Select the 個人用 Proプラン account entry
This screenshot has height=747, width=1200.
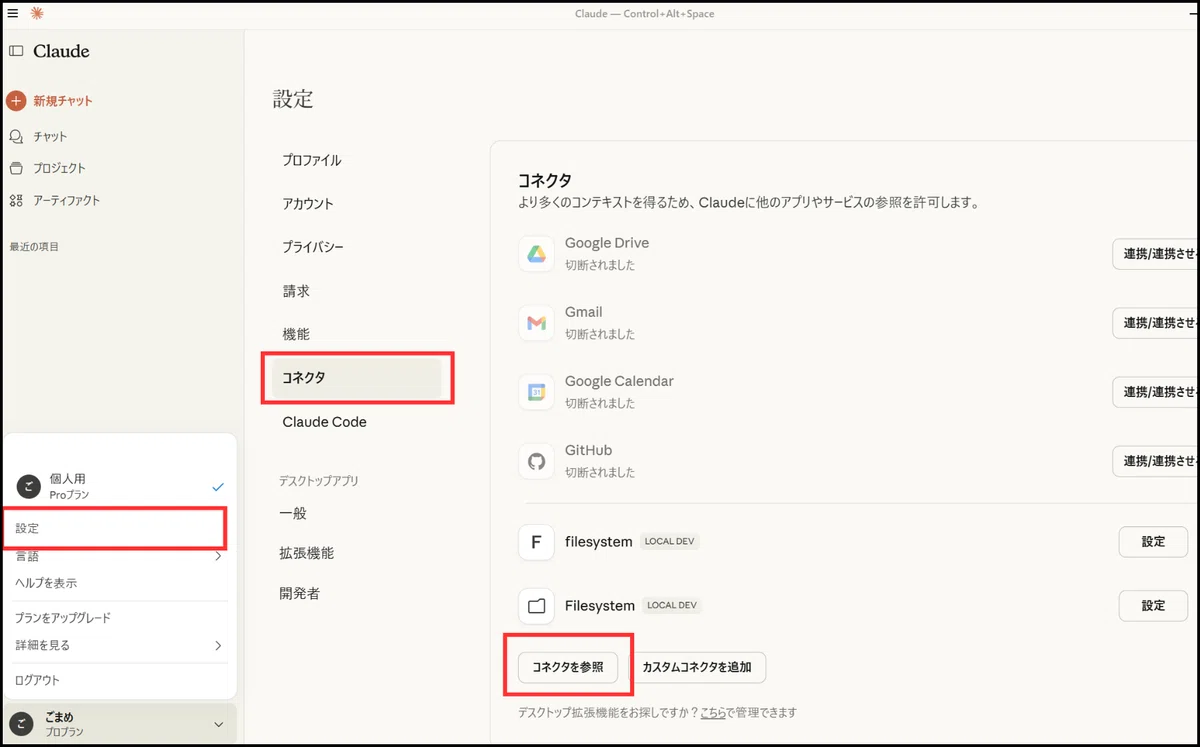(x=119, y=486)
